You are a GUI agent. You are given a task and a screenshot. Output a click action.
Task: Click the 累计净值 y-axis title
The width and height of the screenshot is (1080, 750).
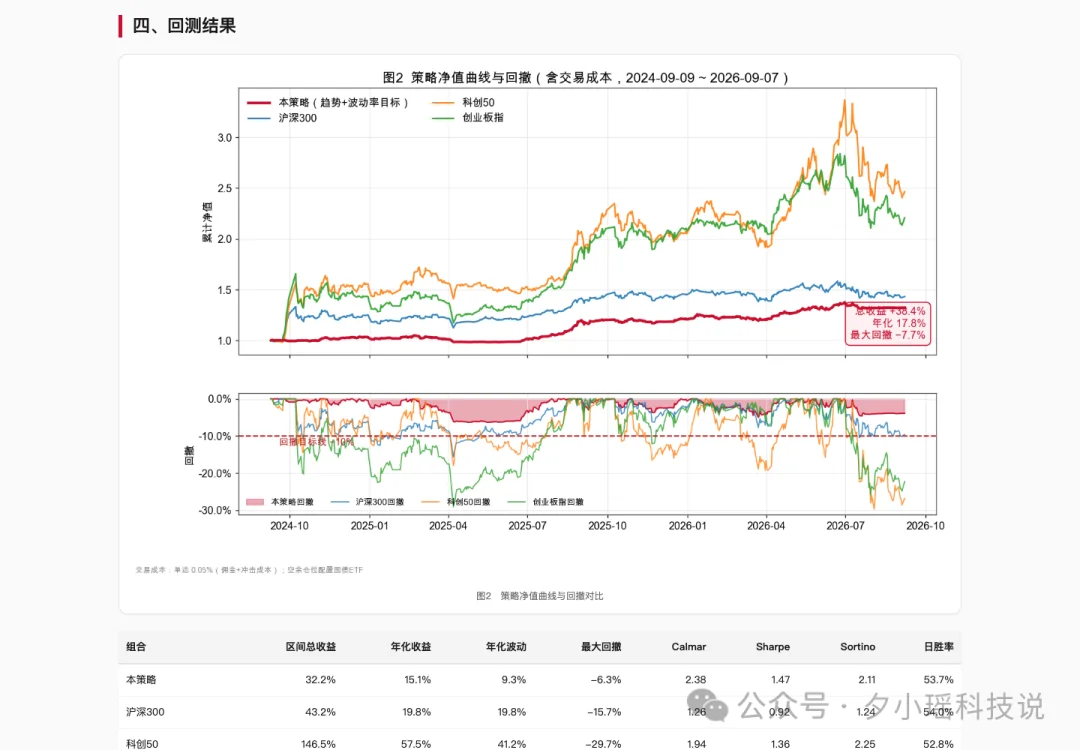coord(207,222)
